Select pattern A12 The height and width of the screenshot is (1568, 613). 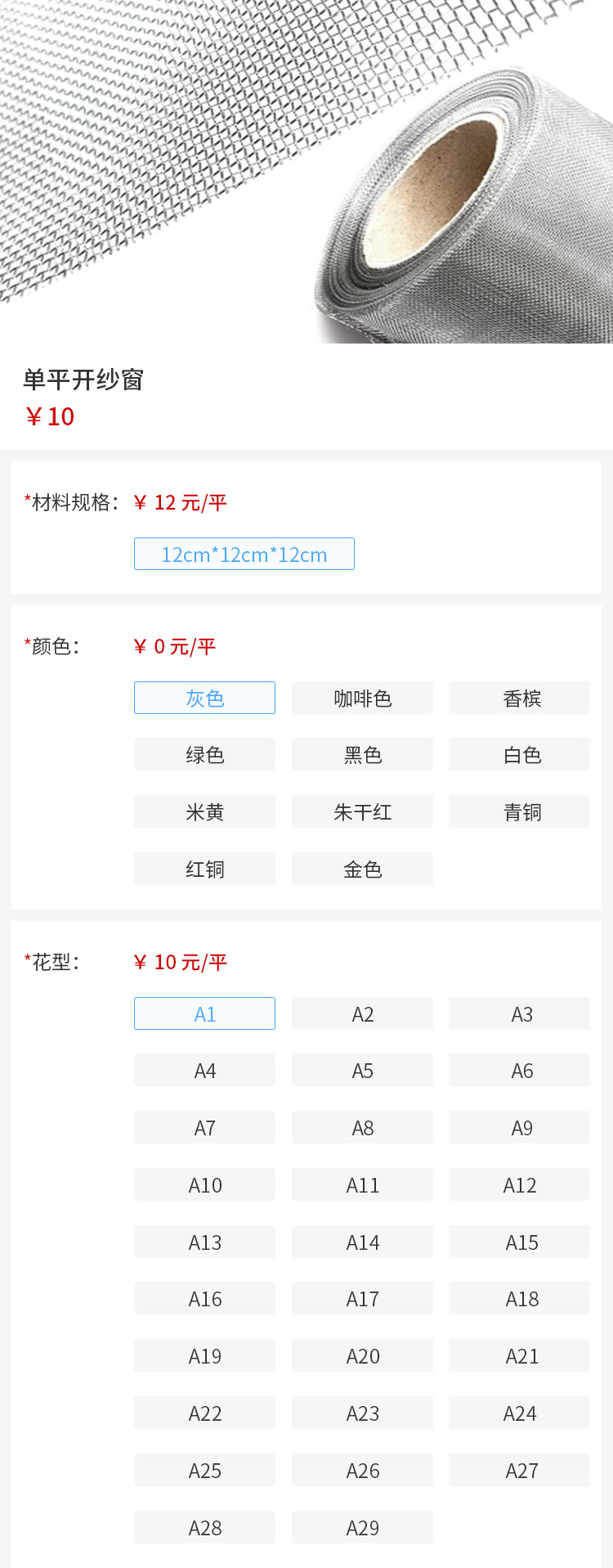tap(519, 1184)
